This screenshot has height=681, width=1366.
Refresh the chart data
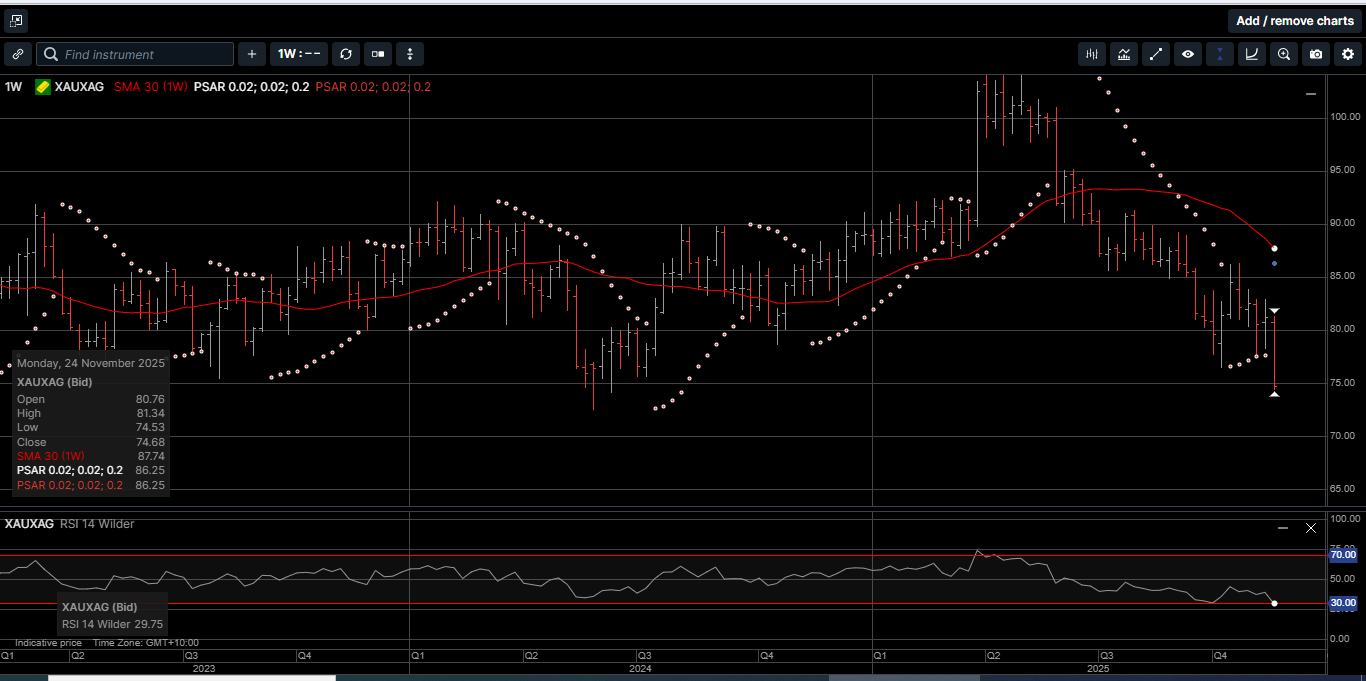[345, 54]
